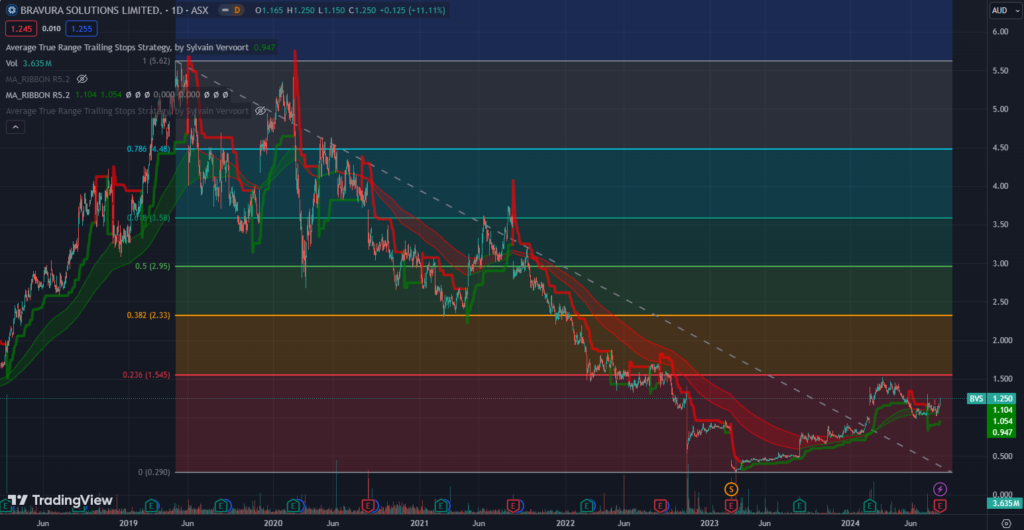This screenshot has width=1024, height=530.
Task: Click the red earnings marker below the lightning icon
Action: pos(940,505)
